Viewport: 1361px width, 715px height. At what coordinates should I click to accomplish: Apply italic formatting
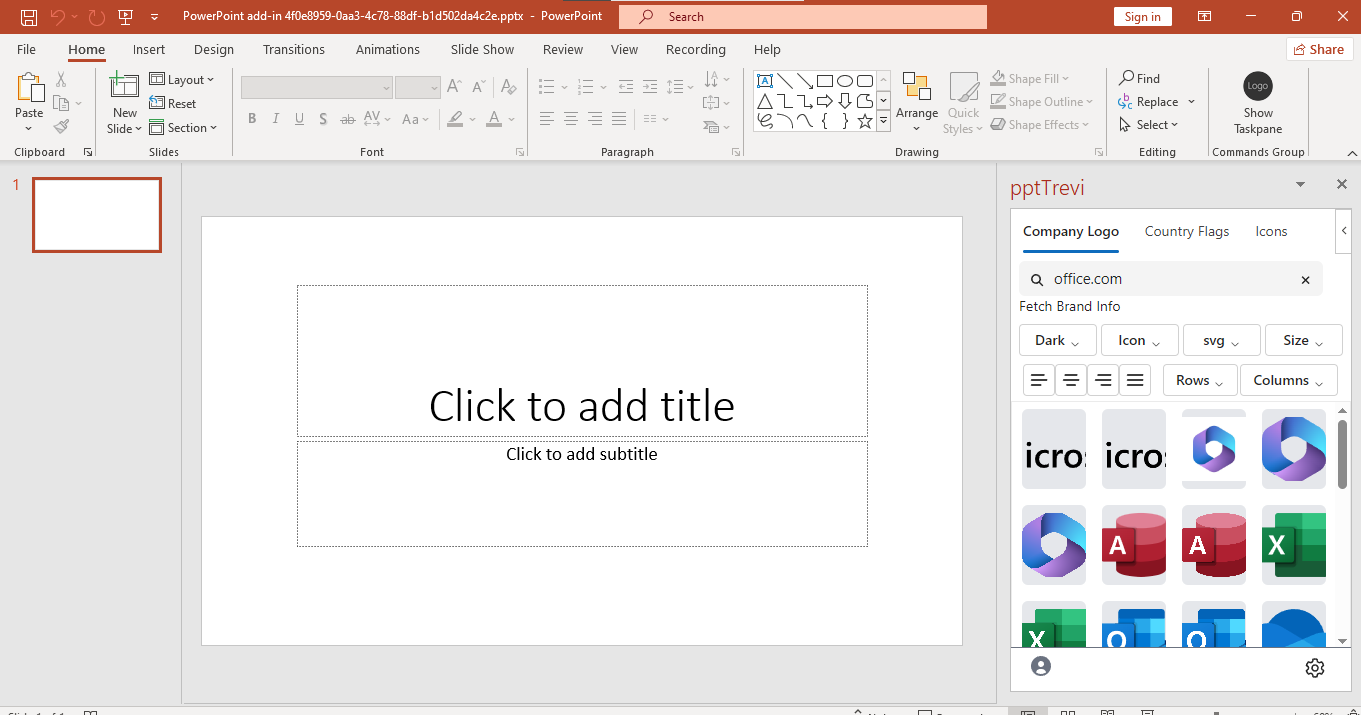tap(275, 118)
